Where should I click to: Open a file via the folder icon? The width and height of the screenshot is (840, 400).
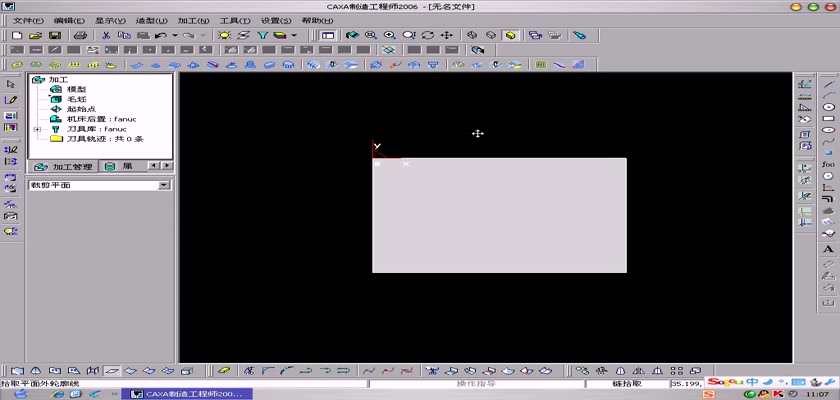35,35
